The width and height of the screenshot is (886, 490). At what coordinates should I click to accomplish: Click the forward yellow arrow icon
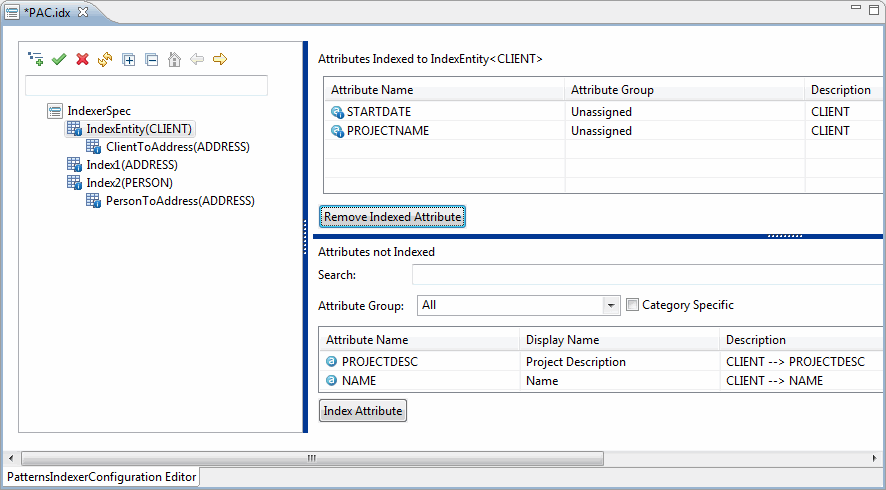[220, 59]
